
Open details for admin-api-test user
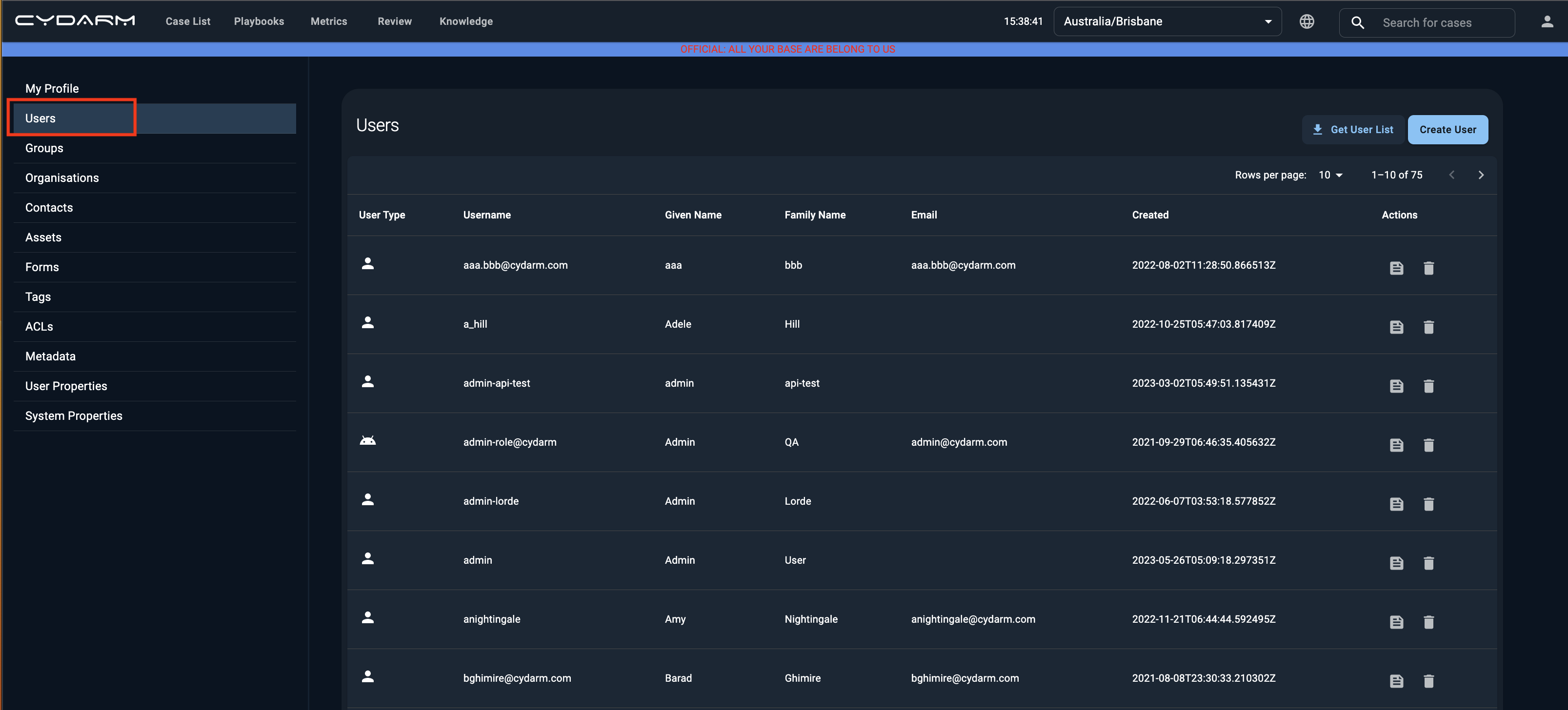coord(1396,386)
